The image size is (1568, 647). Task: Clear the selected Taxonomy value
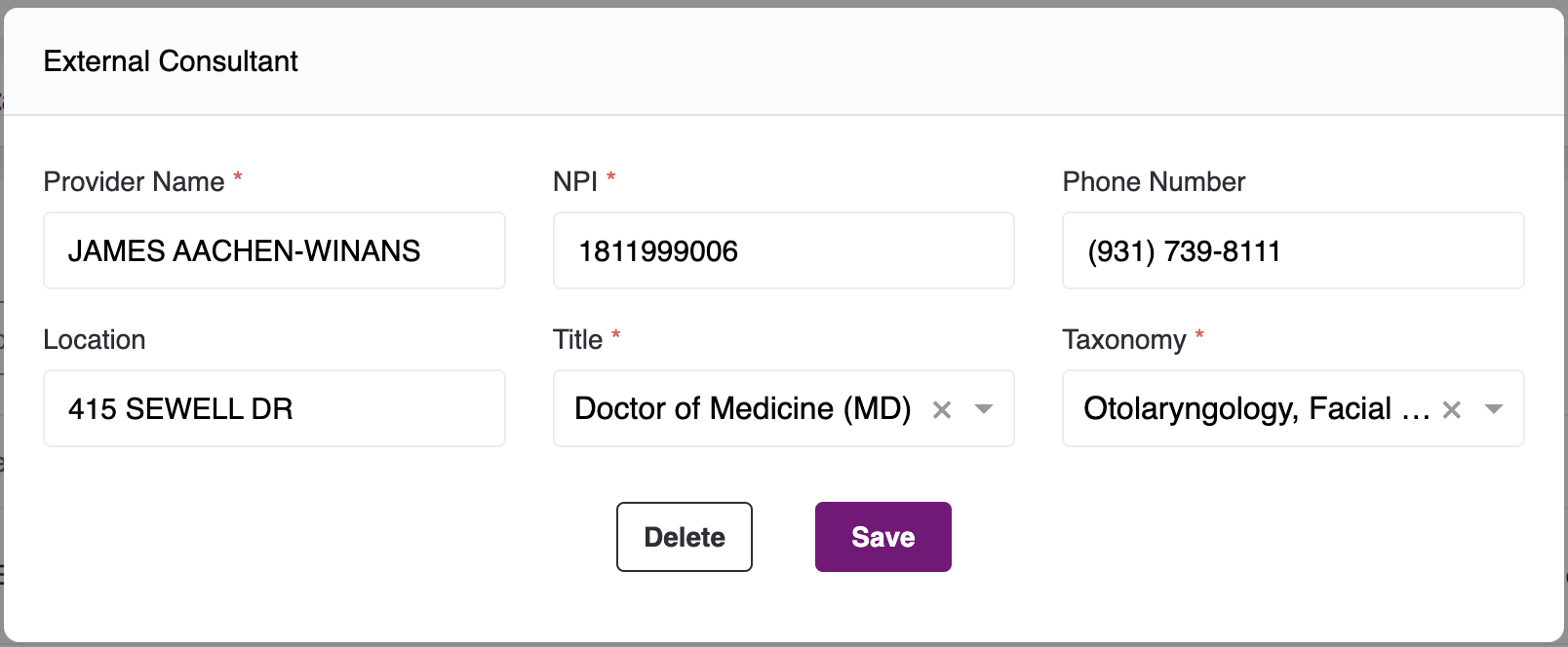1451,410
